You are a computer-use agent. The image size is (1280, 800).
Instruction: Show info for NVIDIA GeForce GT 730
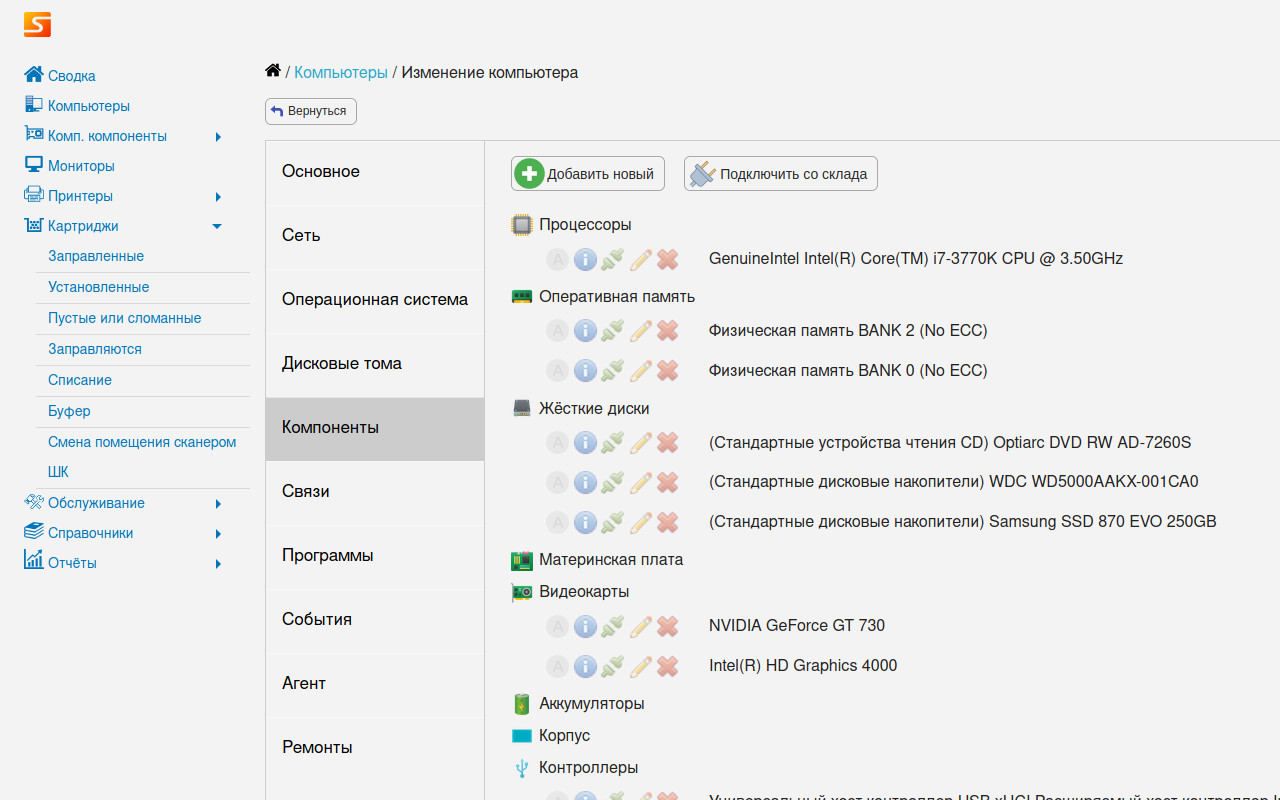click(x=585, y=626)
